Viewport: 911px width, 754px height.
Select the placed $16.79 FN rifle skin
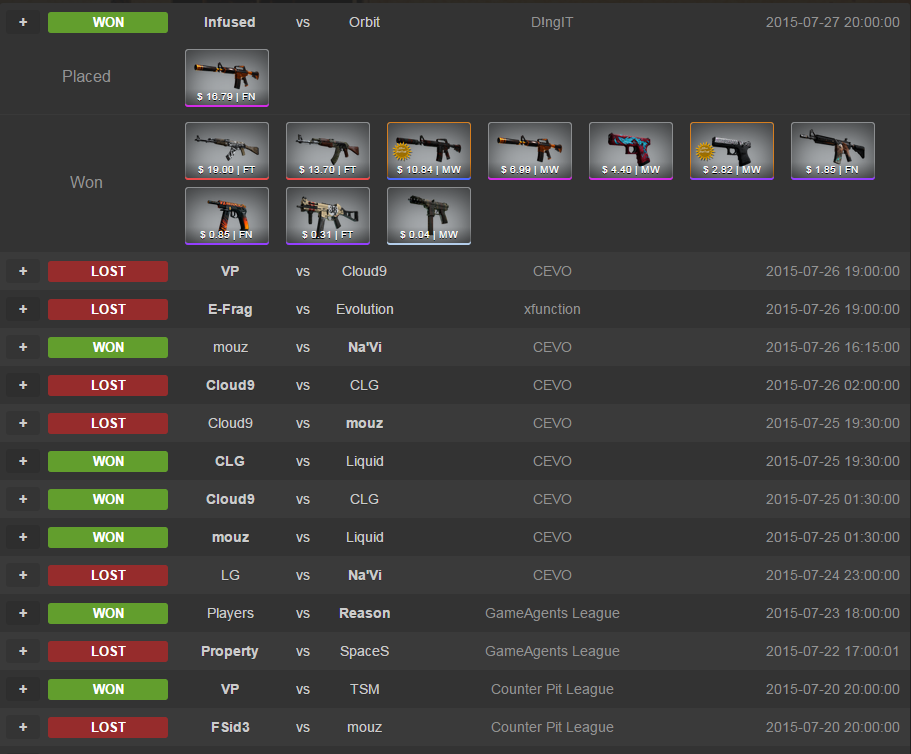point(227,78)
